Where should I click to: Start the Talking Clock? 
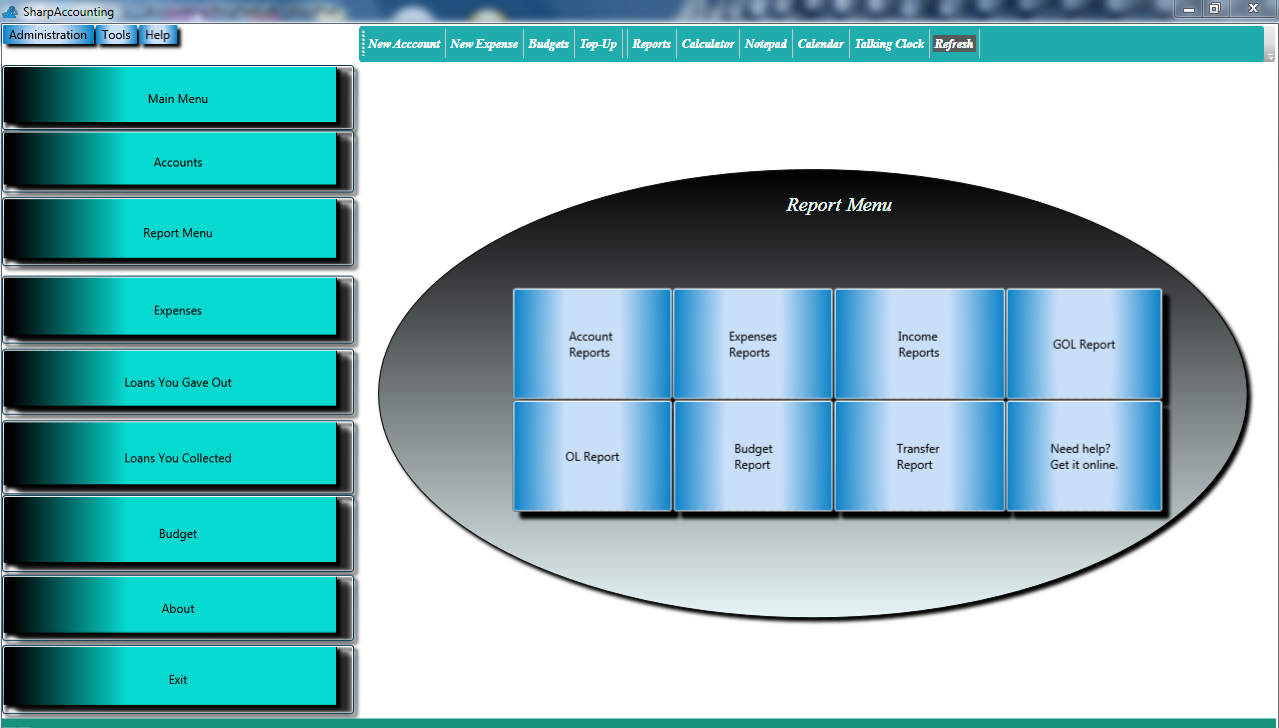[889, 44]
